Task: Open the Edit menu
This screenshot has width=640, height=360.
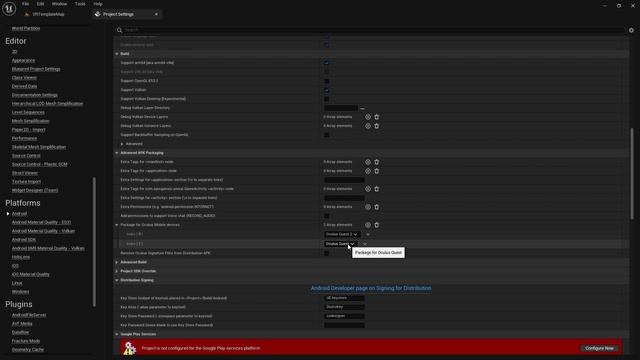Action: [x=40, y=4]
